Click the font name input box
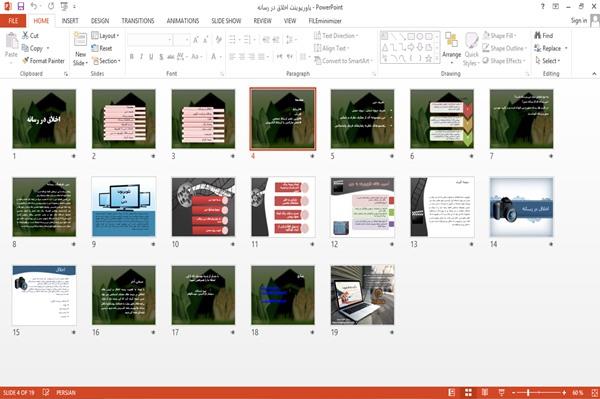This screenshot has height=399, width=600. [x=150, y=40]
